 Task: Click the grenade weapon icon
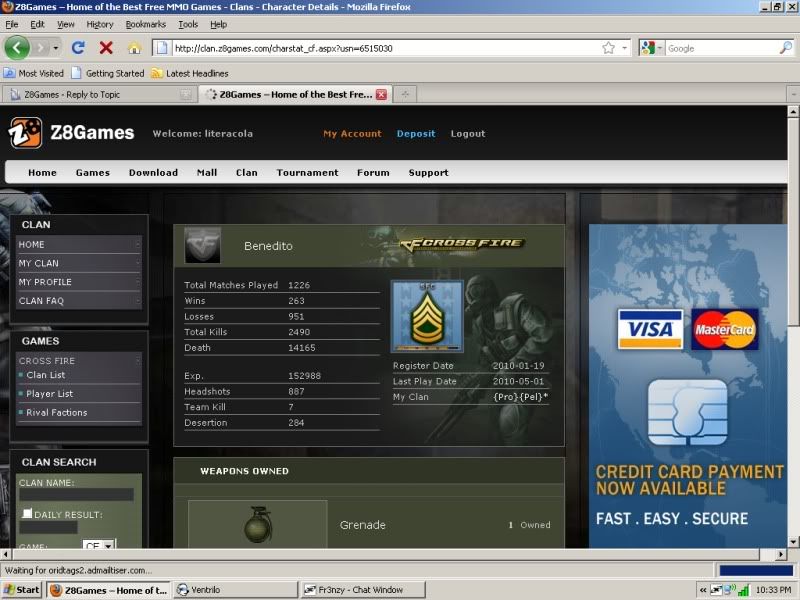[x=258, y=525]
